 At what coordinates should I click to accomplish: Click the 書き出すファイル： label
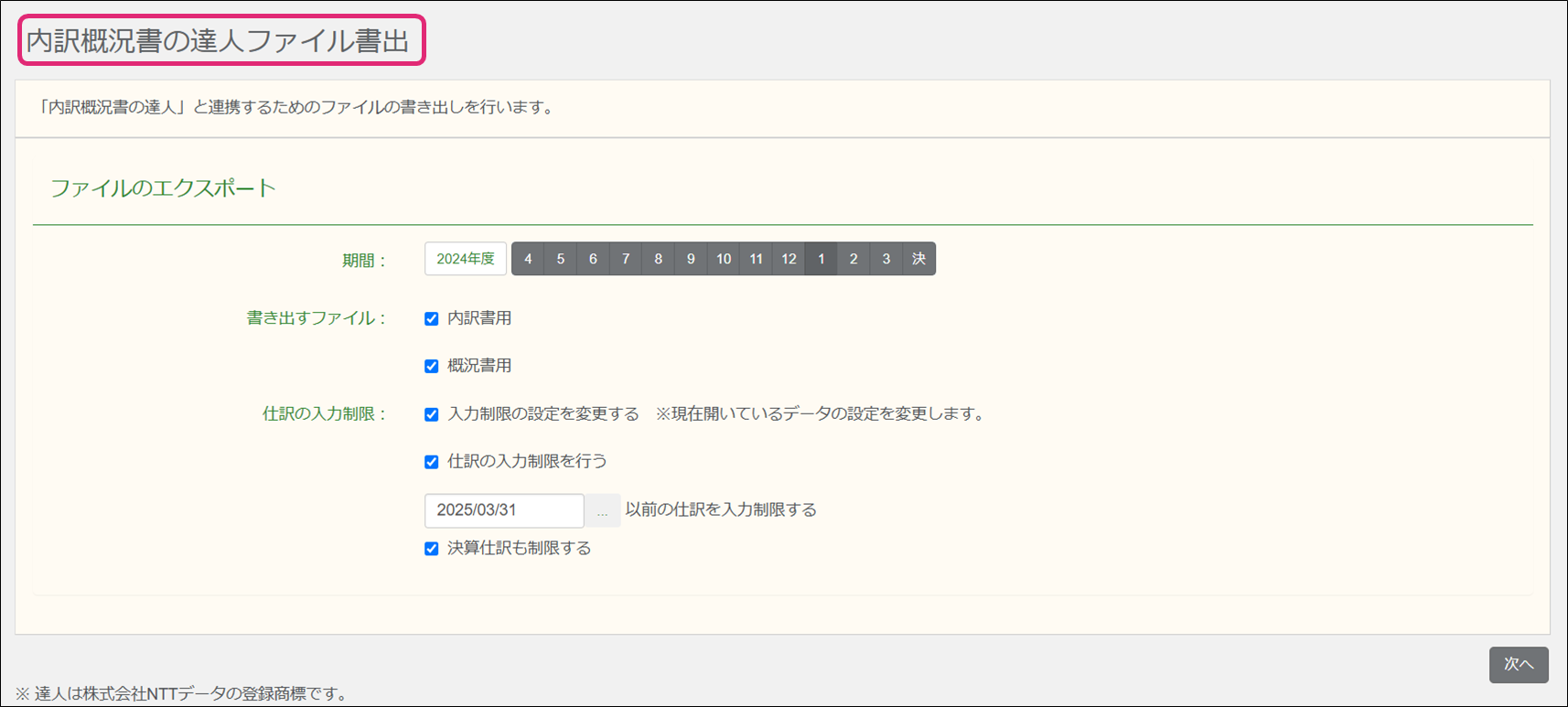[x=317, y=318]
